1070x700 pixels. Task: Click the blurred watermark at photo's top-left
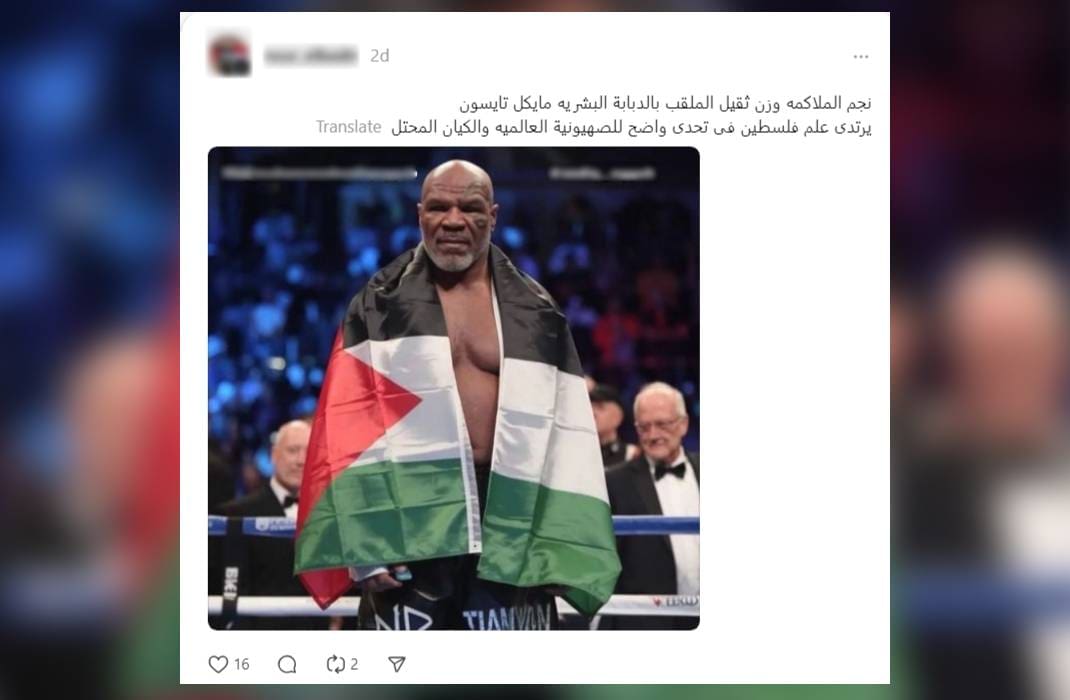click(x=319, y=174)
